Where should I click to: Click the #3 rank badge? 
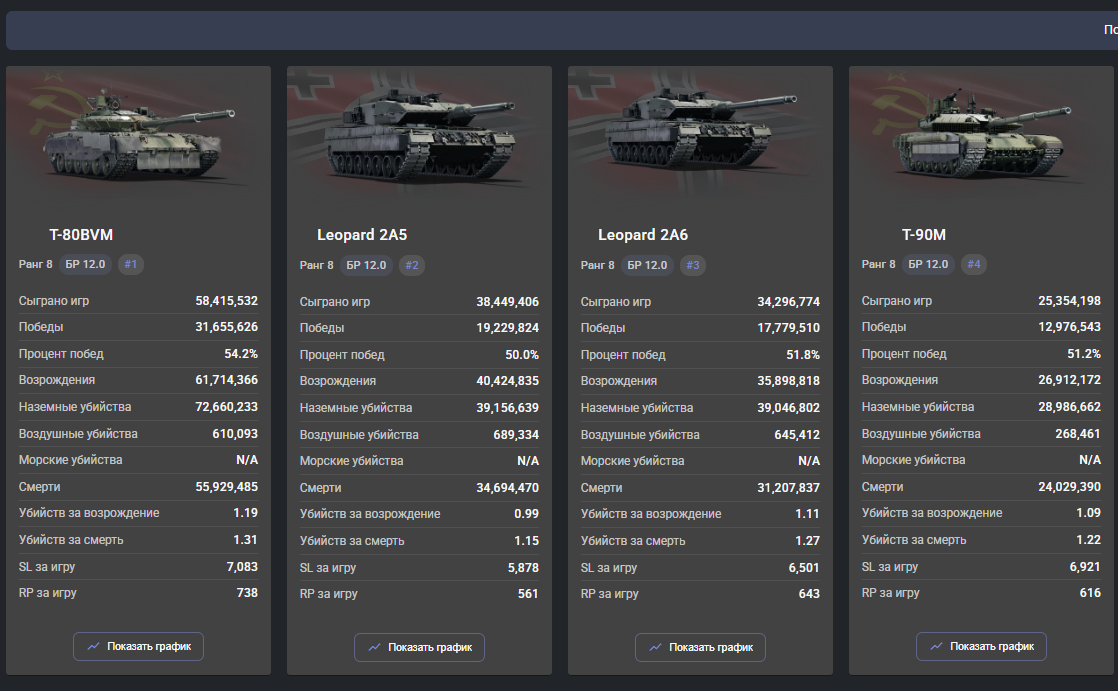coord(693,265)
